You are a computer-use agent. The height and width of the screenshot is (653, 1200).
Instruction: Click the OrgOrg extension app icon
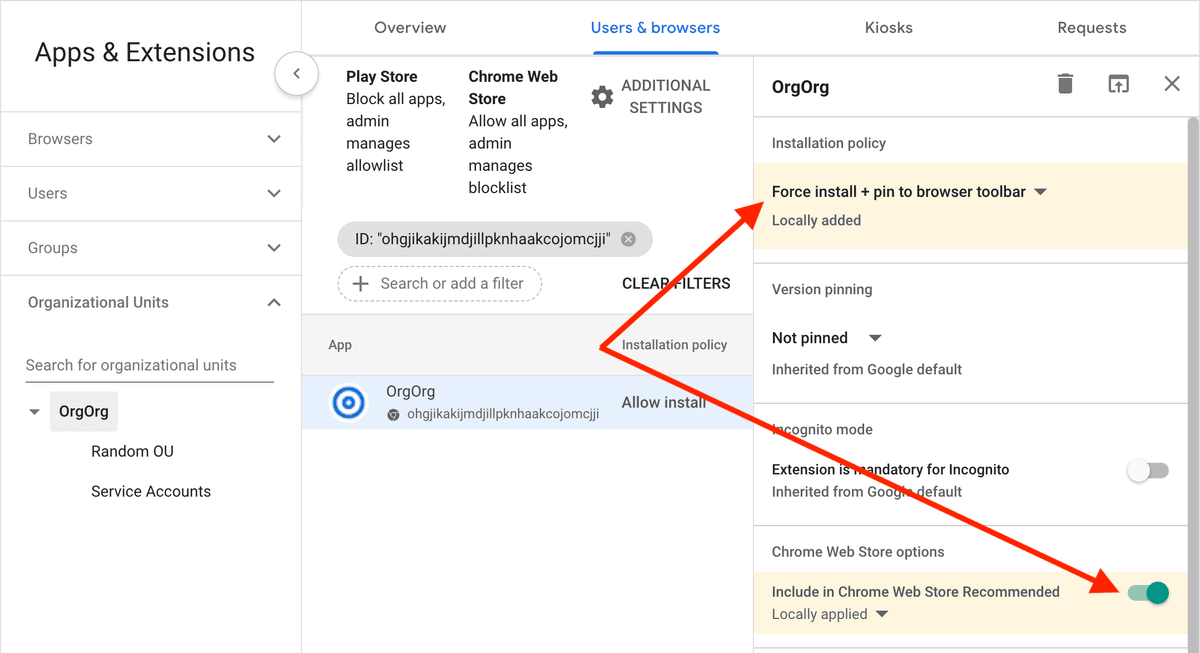tap(348, 401)
